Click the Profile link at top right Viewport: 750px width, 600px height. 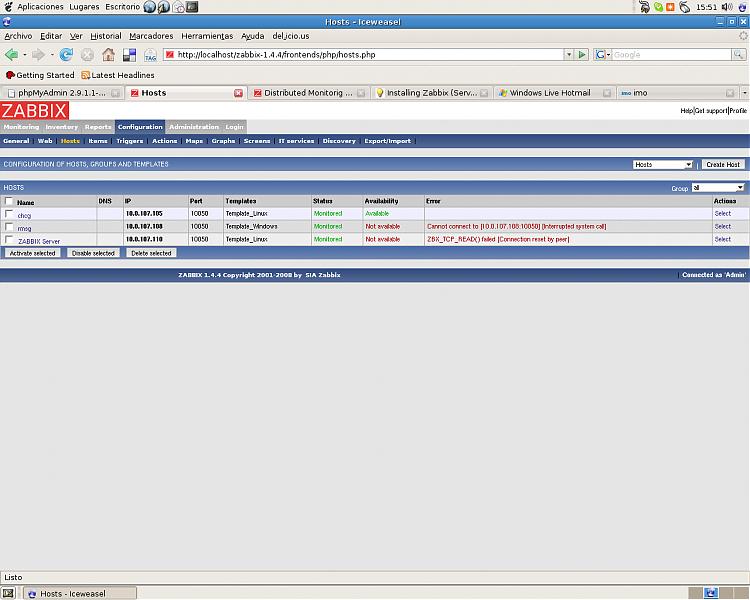click(738, 111)
